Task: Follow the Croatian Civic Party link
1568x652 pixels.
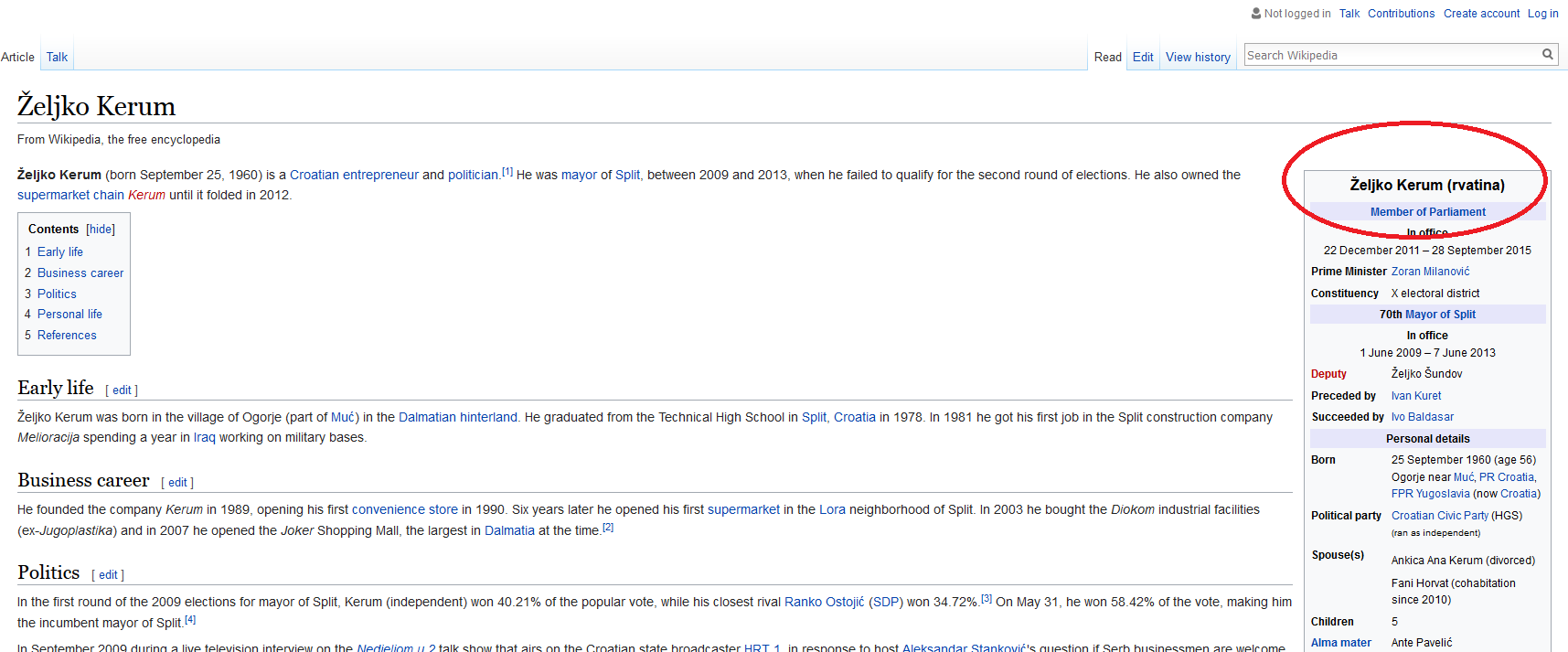Action: click(1439, 516)
